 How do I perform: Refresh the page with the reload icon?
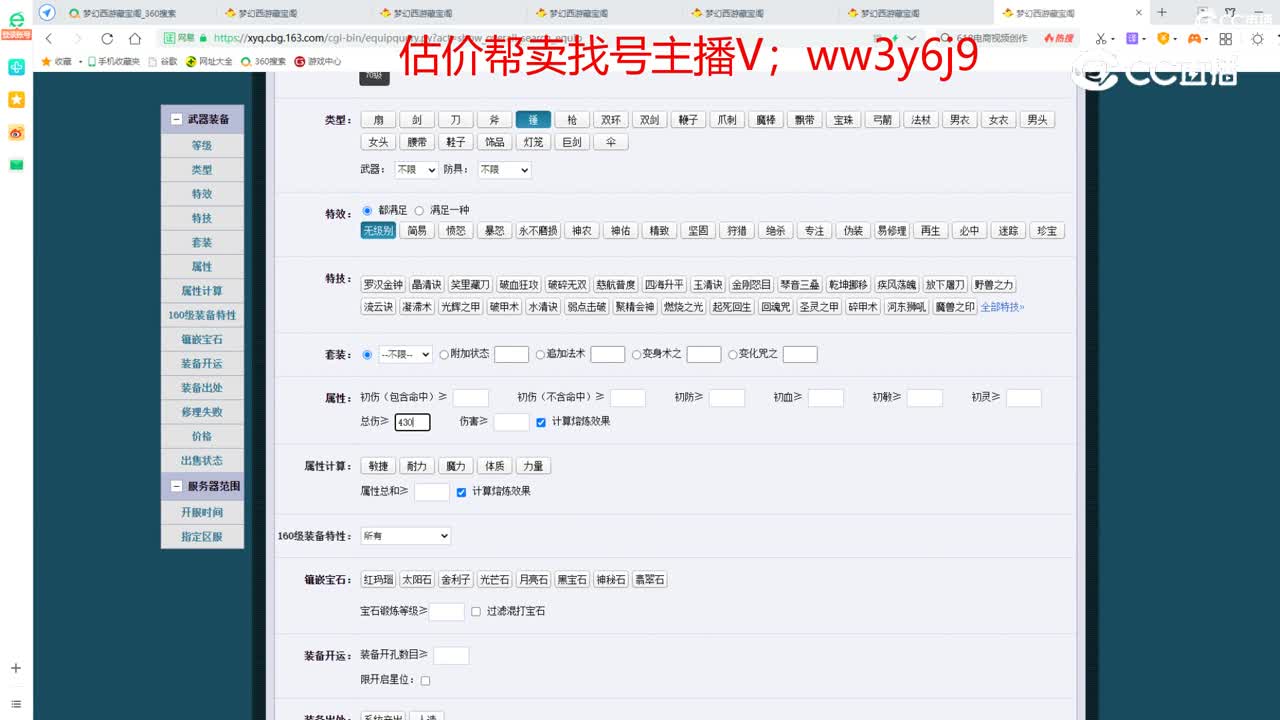click(x=107, y=39)
